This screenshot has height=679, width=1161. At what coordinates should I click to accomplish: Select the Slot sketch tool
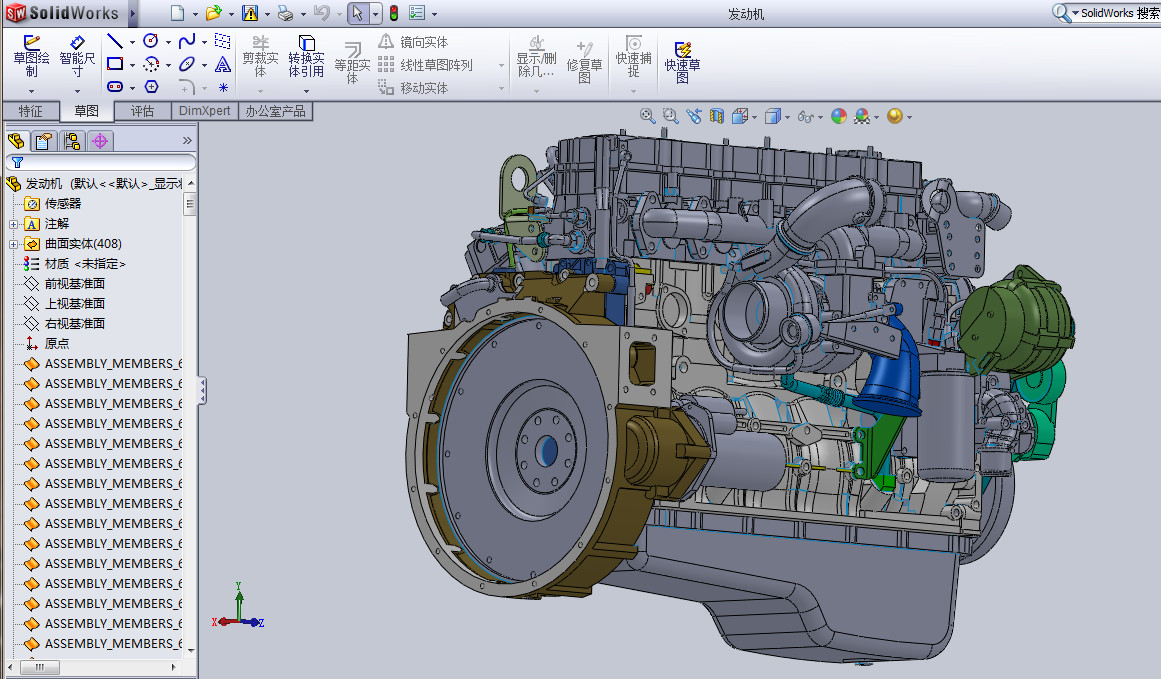[x=115, y=87]
